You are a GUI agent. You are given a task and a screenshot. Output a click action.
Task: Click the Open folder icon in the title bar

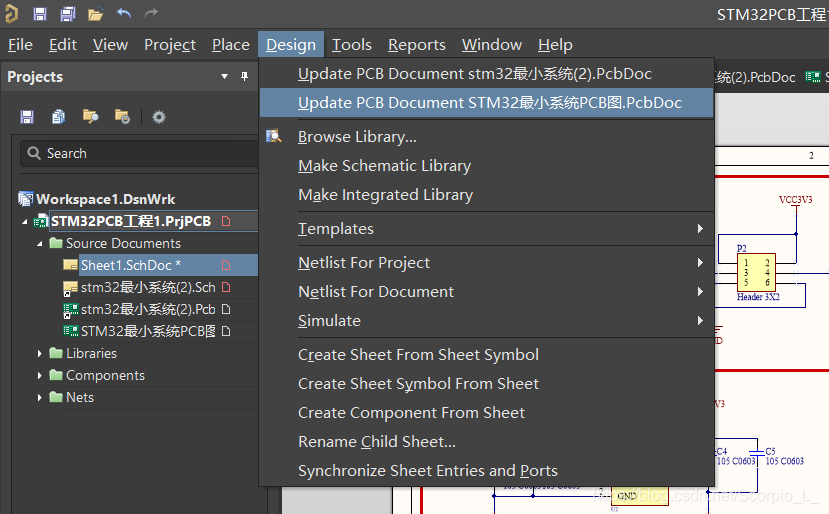pyautogui.click(x=95, y=14)
